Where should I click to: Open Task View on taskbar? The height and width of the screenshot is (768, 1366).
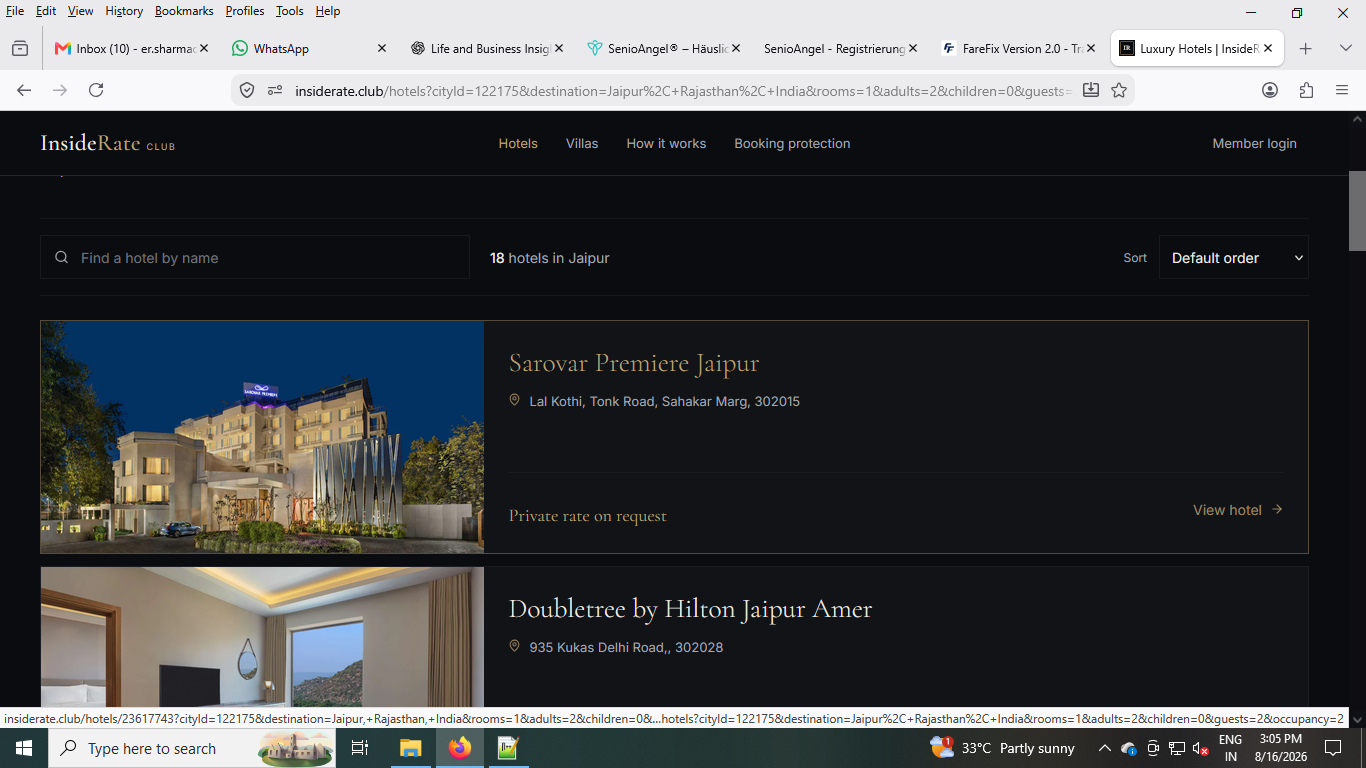point(361,748)
